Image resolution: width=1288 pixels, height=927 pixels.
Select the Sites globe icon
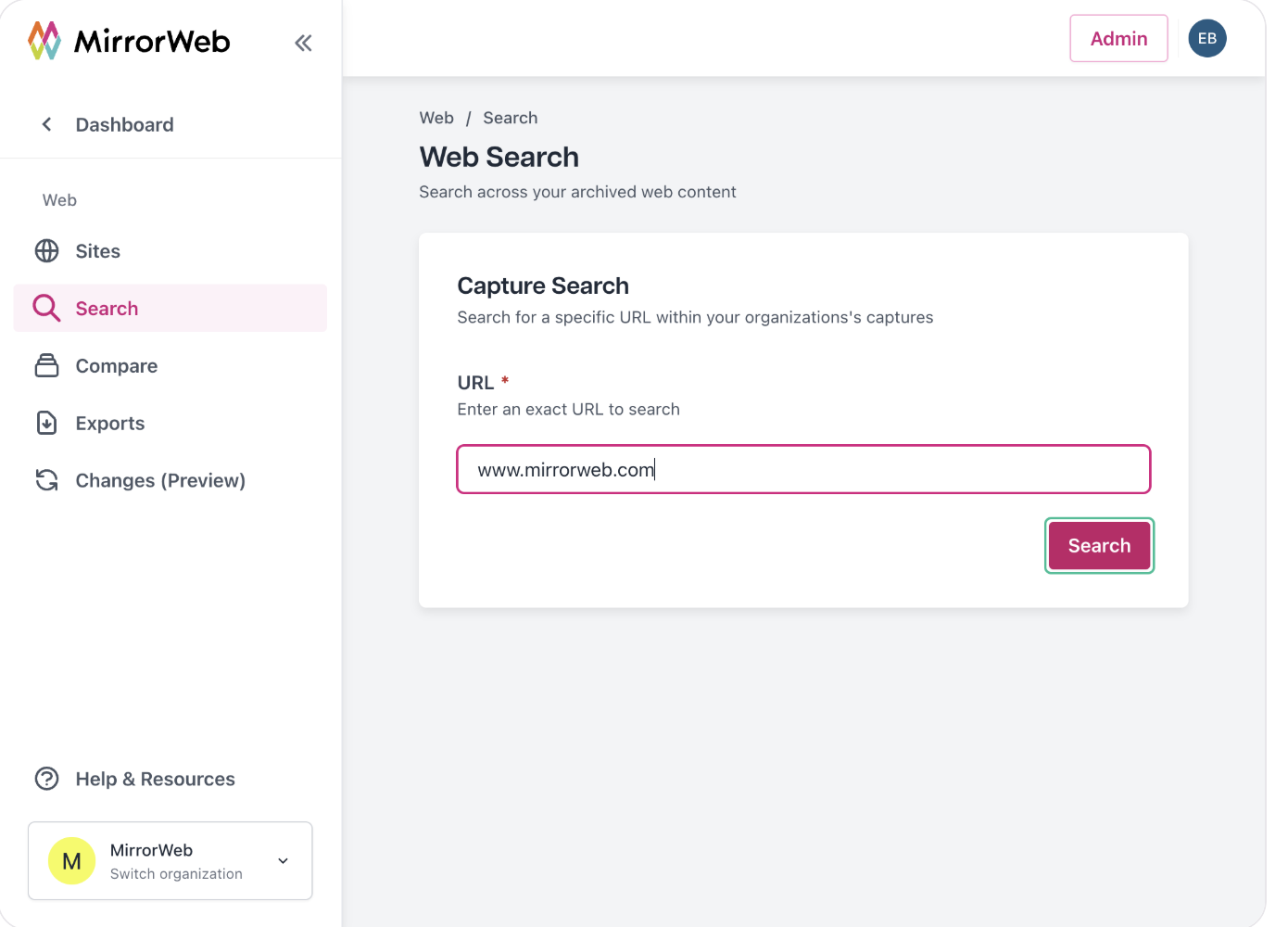point(46,251)
